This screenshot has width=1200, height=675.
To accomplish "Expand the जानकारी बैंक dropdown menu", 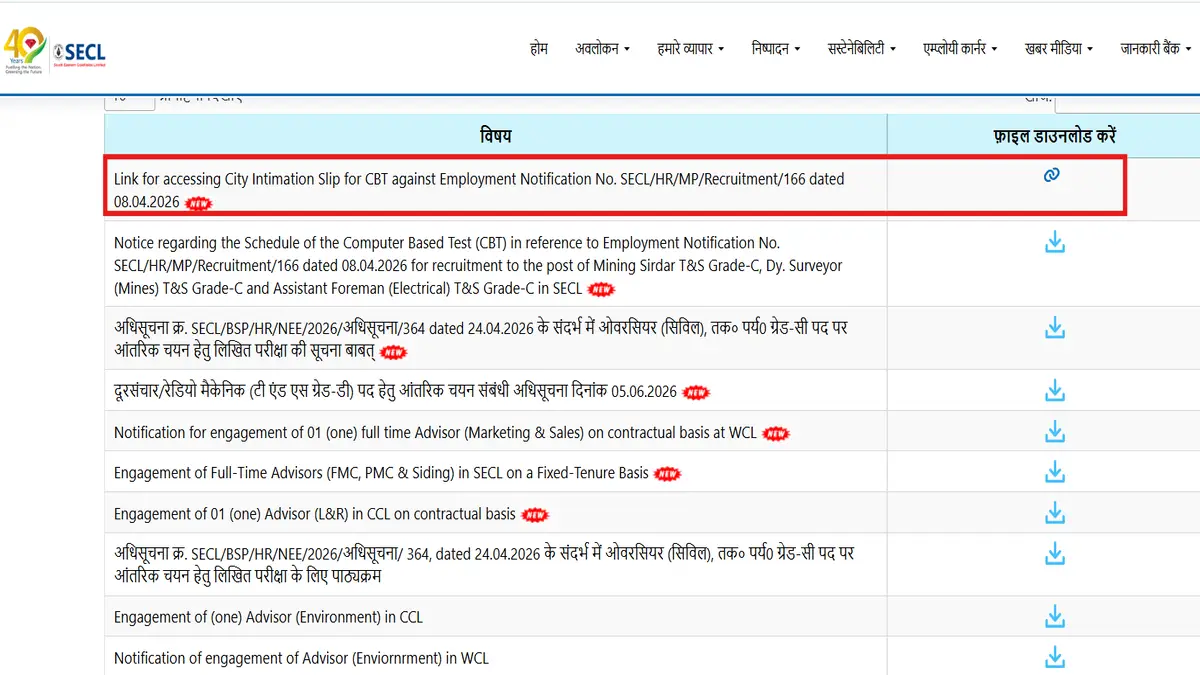I will coord(1158,48).
